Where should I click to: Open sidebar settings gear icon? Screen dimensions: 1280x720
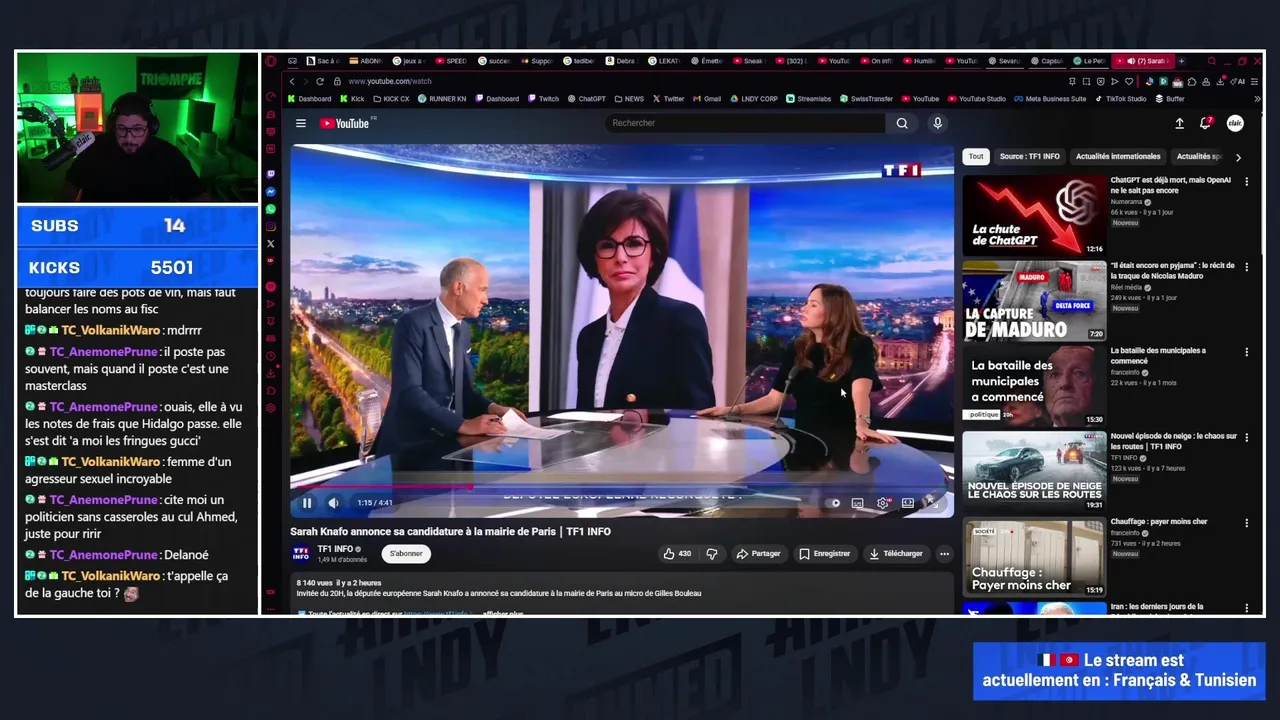point(270,408)
